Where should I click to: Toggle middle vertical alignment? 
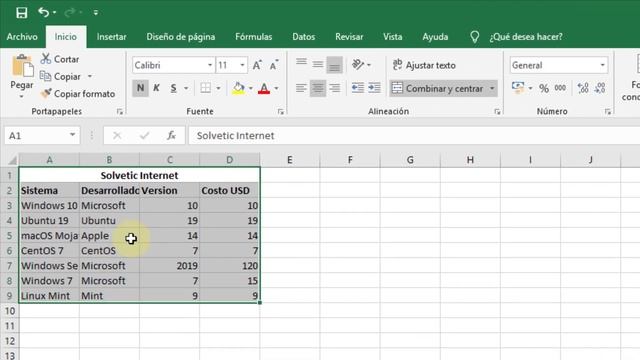318,64
